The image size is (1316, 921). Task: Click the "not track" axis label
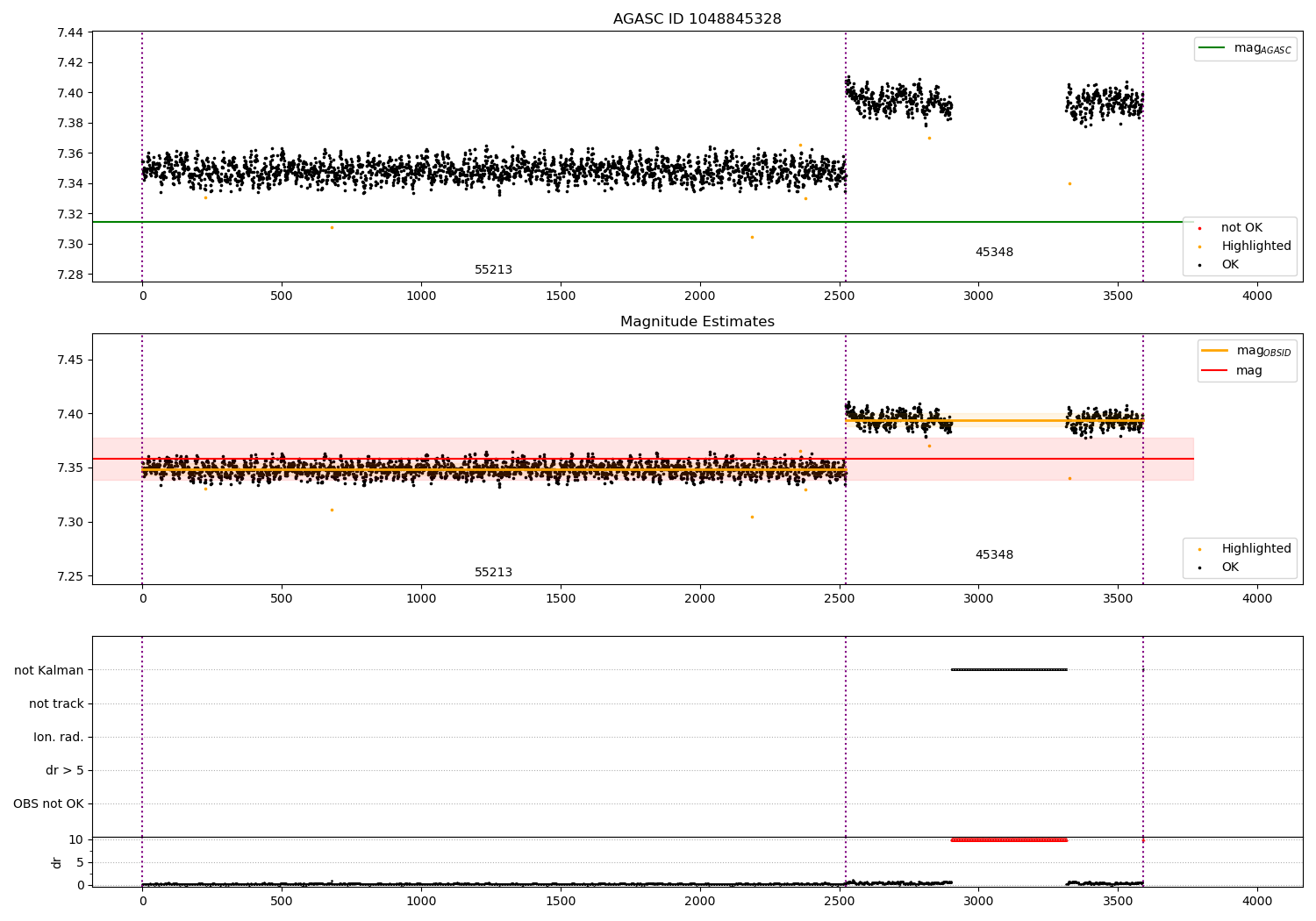point(56,703)
